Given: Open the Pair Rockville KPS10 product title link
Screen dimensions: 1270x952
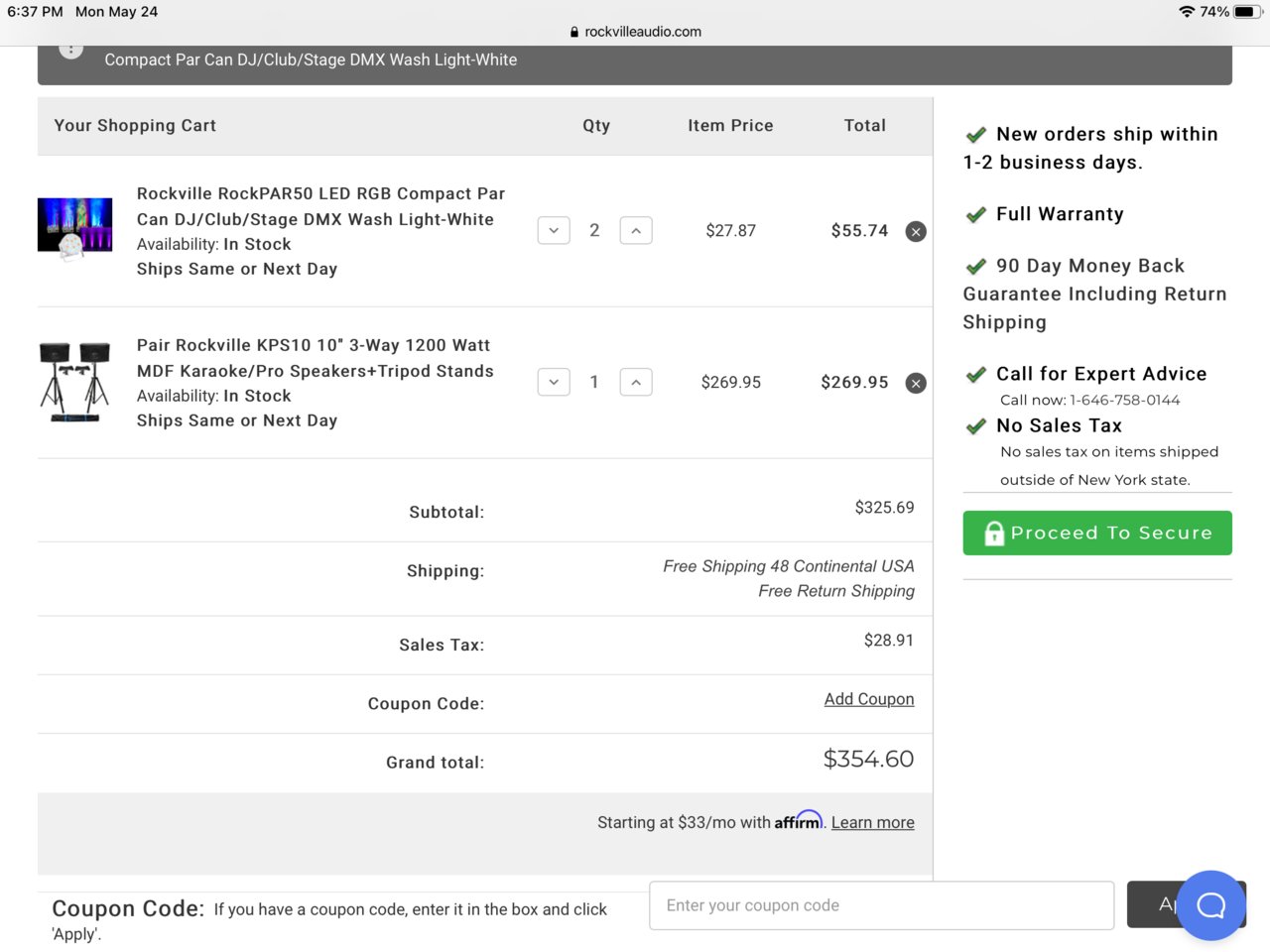Looking at the screenshot, I should tap(315, 358).
